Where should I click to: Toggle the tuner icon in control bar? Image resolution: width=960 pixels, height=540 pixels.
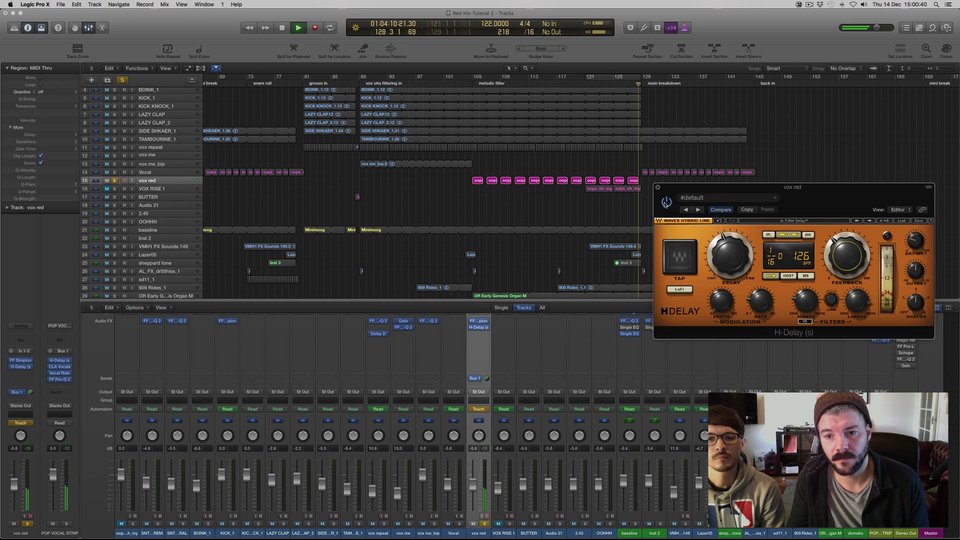pyautogui.click(x=643, y=28)
